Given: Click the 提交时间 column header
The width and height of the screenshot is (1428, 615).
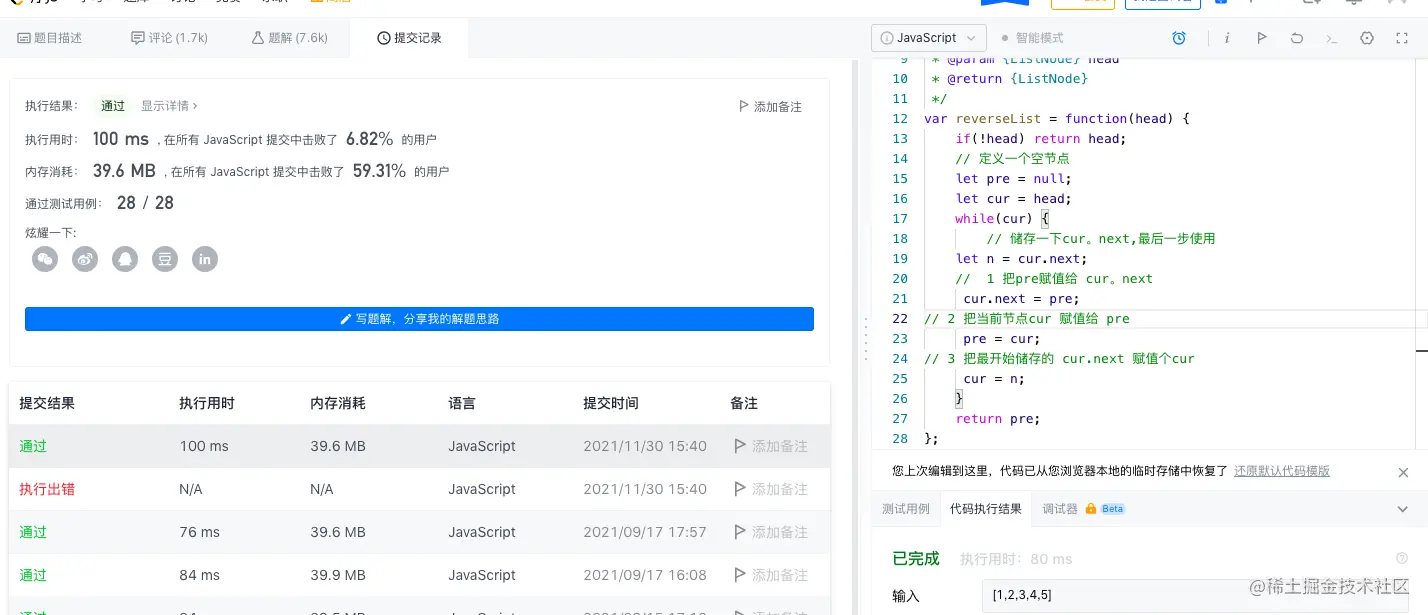Looking at the screenshot, I should [611, 403].
